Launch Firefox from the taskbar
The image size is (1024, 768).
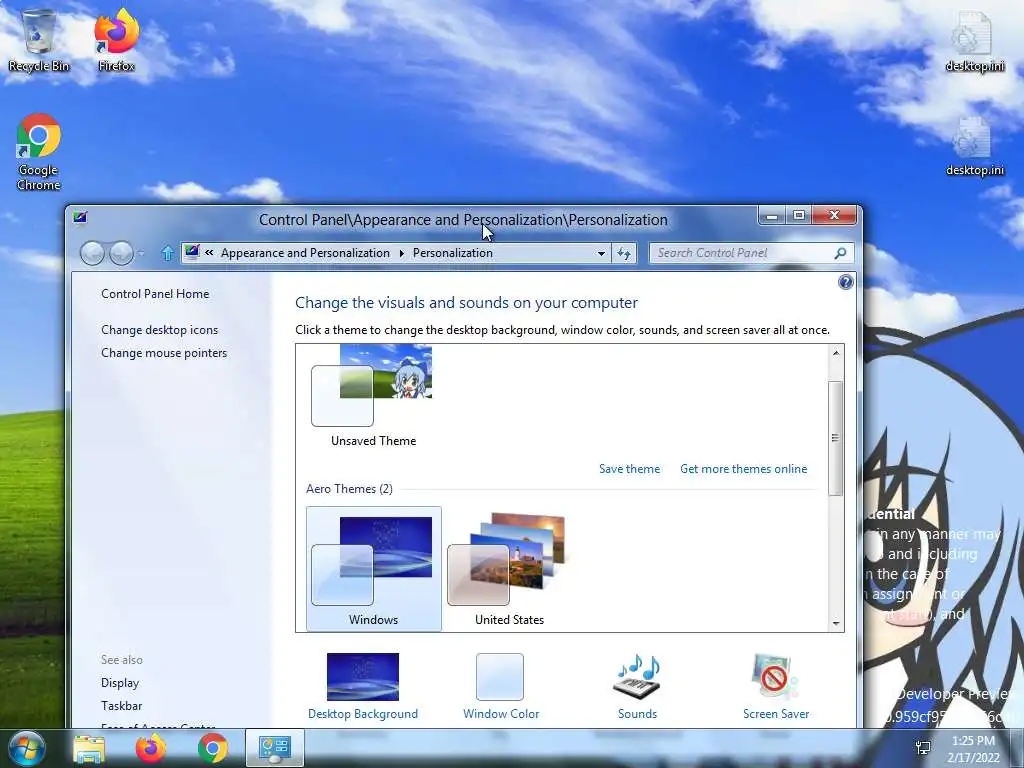[x=150, y=749]
